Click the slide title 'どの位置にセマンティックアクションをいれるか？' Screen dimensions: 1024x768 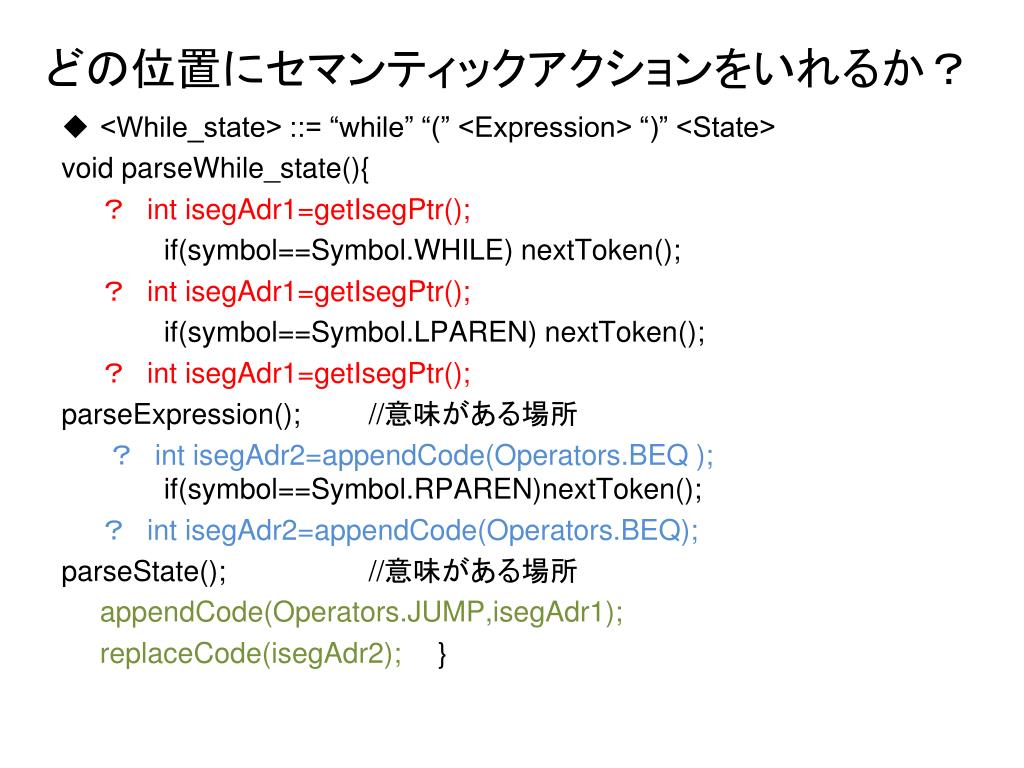504,69
